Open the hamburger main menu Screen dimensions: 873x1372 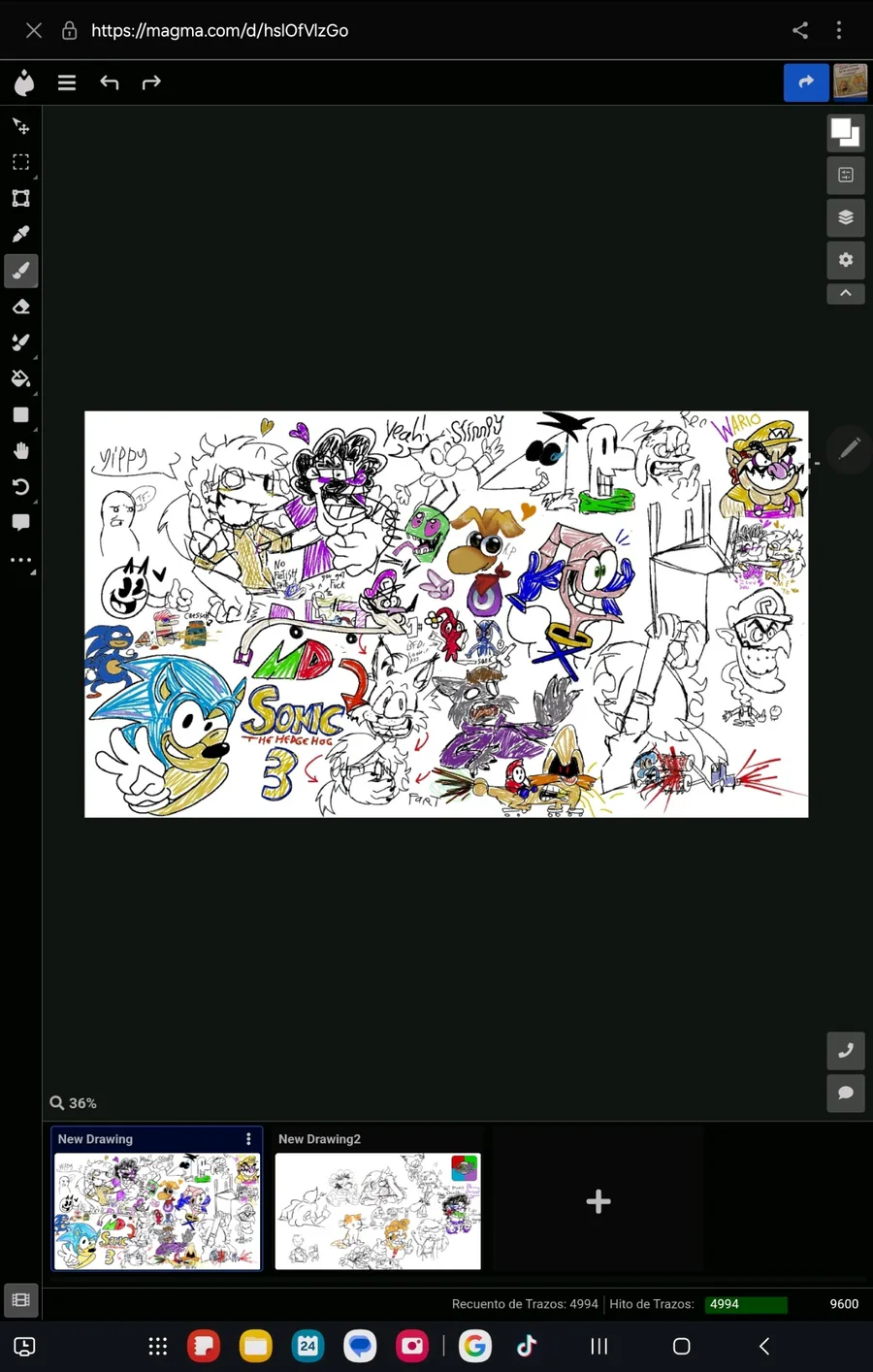tap(67, 83)
